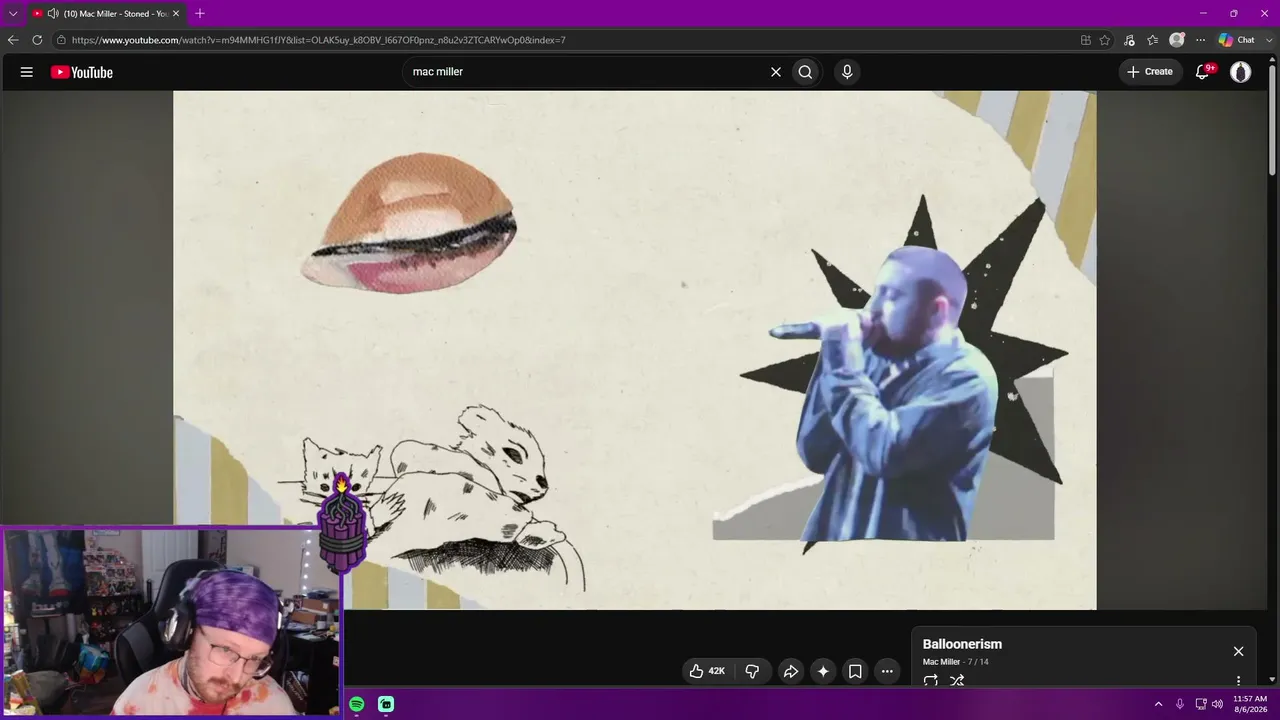Open the taskbar volume control

pyautogui.click(x=1217, y=704)
